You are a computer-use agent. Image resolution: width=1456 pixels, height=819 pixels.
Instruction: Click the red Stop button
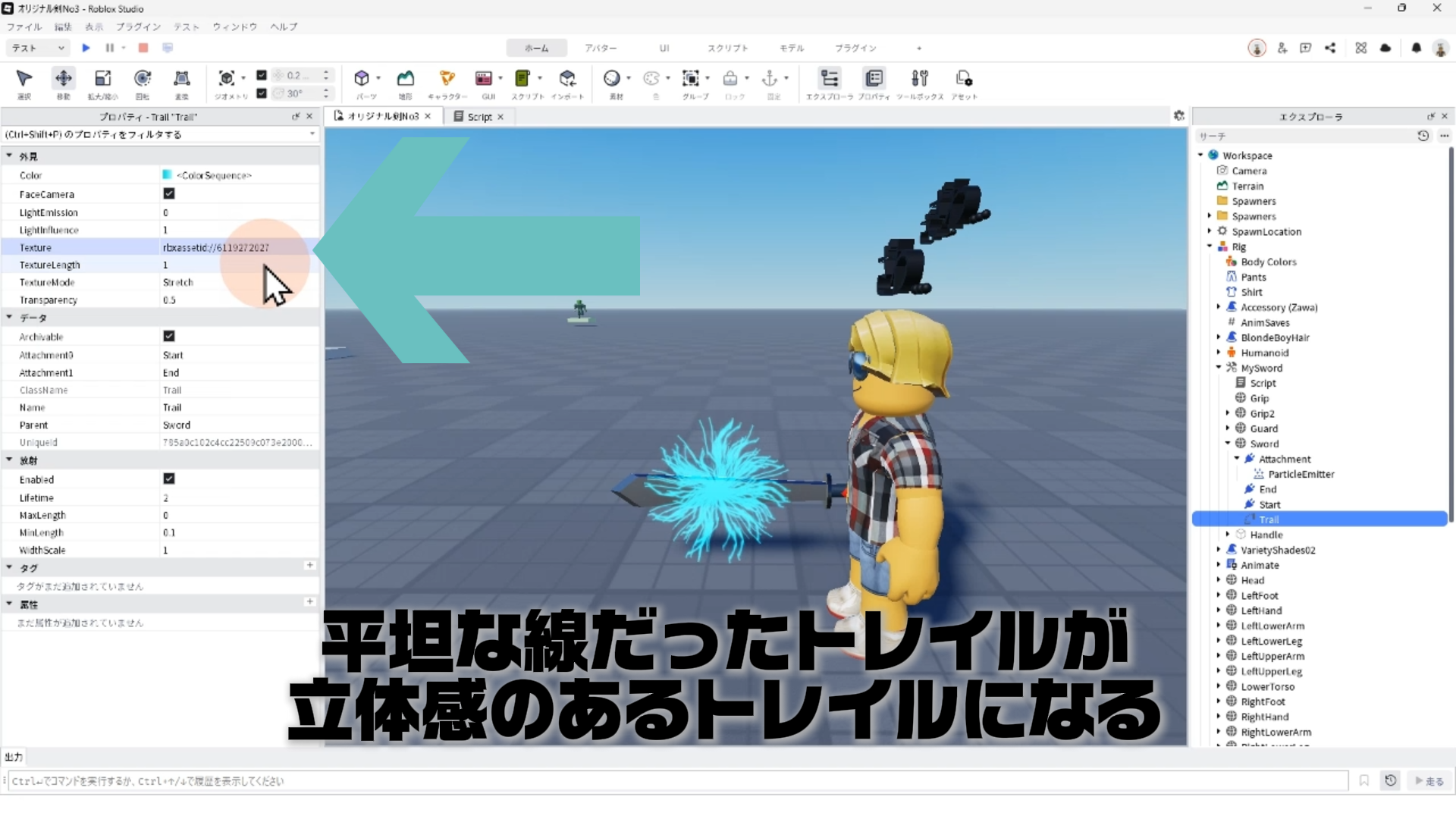coord(143,48)
